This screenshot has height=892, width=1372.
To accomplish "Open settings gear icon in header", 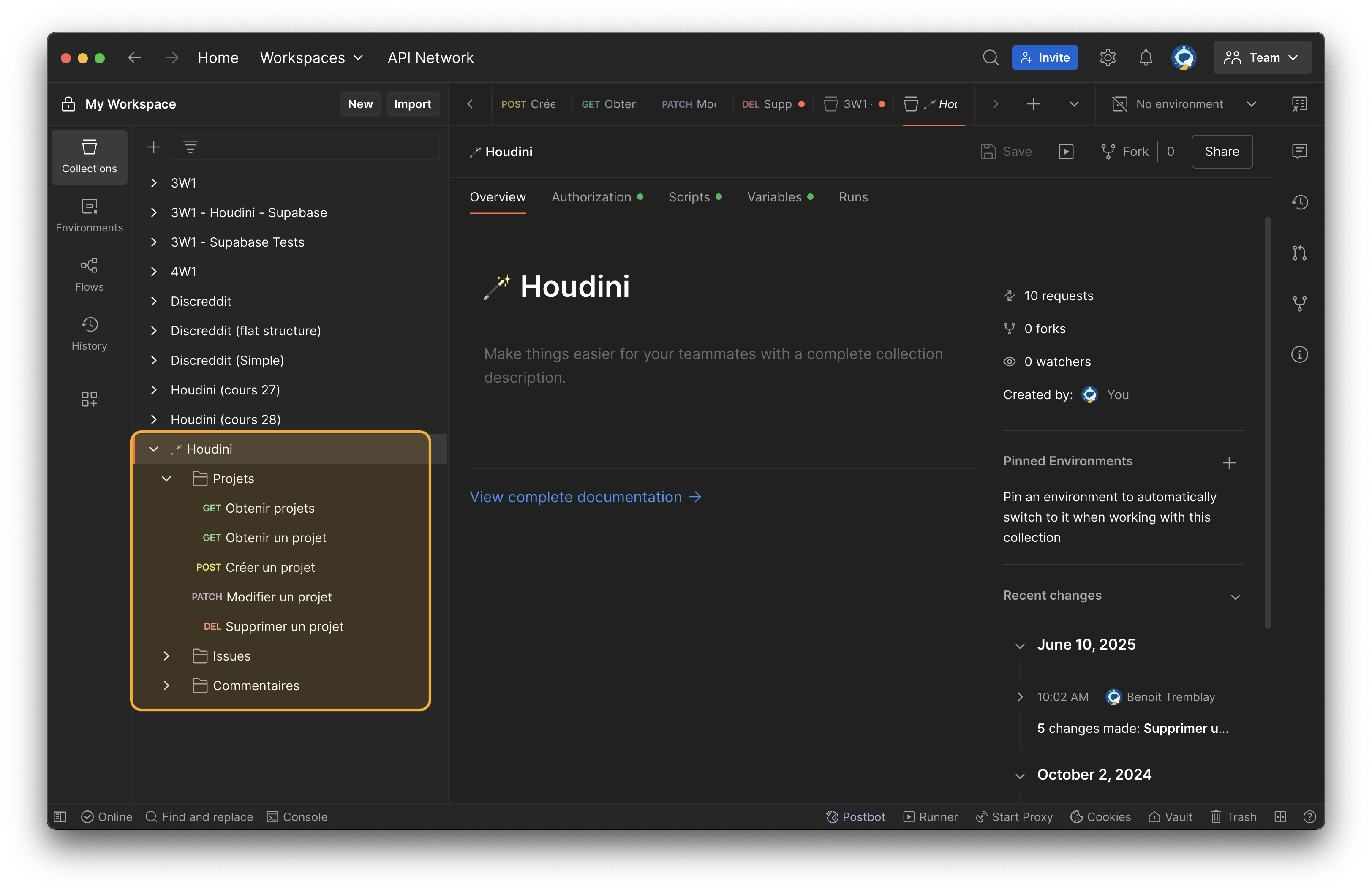I will click(1108, 57).
